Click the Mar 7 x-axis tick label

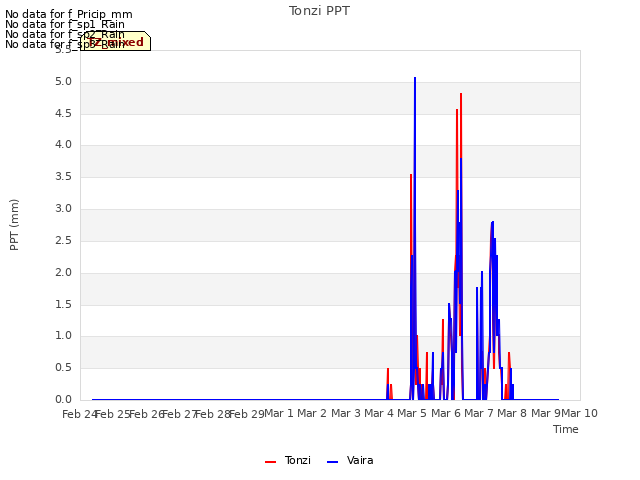pos(479,413)
